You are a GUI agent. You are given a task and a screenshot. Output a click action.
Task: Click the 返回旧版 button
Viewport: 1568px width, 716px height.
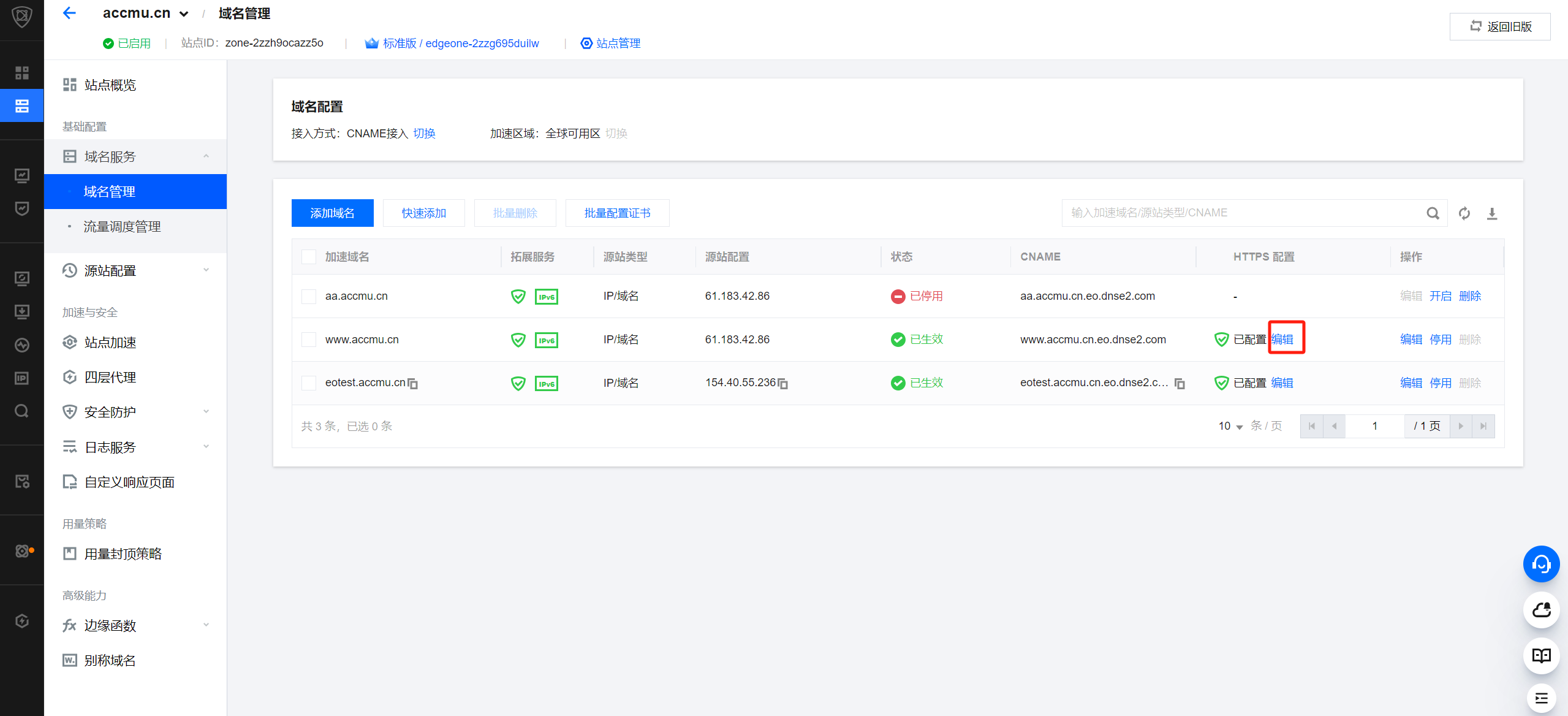click(x=1500, y=26)
